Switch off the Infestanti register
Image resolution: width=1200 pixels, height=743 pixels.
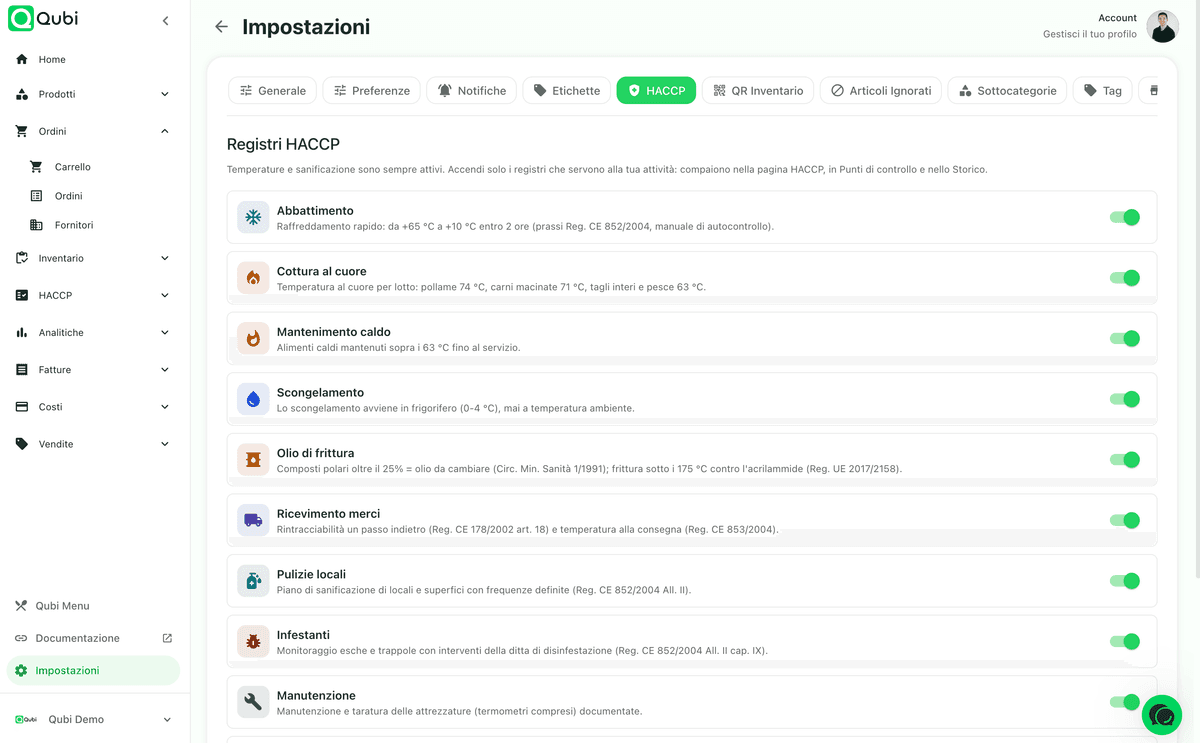point(1125,642)
